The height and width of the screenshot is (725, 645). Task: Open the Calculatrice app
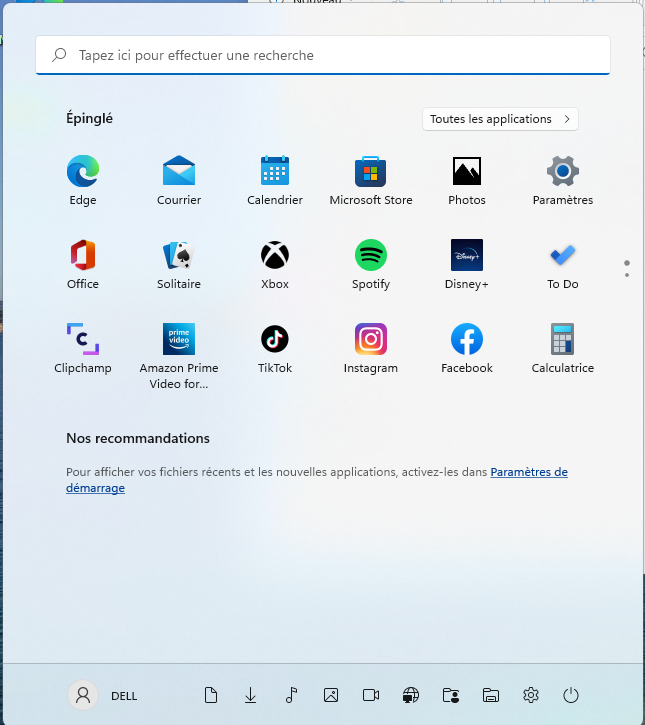(562, 349)
